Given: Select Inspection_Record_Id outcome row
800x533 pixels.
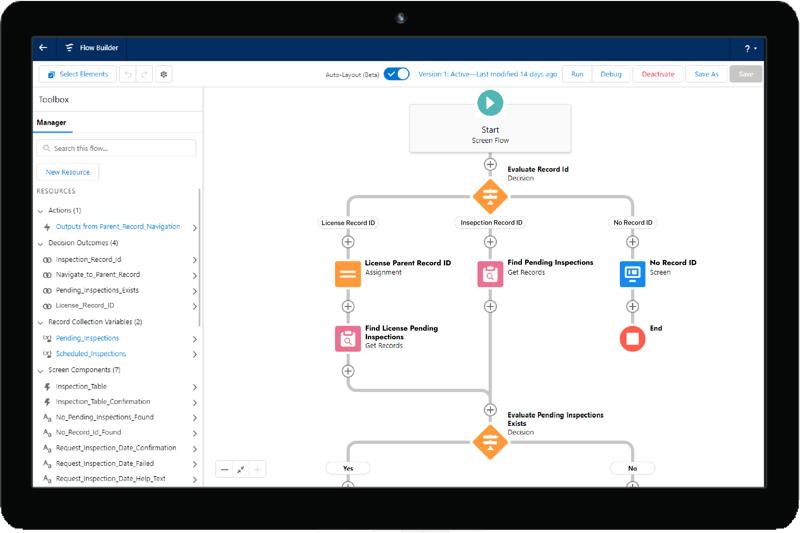Looking at the screenshot, I should click(117, 260).
